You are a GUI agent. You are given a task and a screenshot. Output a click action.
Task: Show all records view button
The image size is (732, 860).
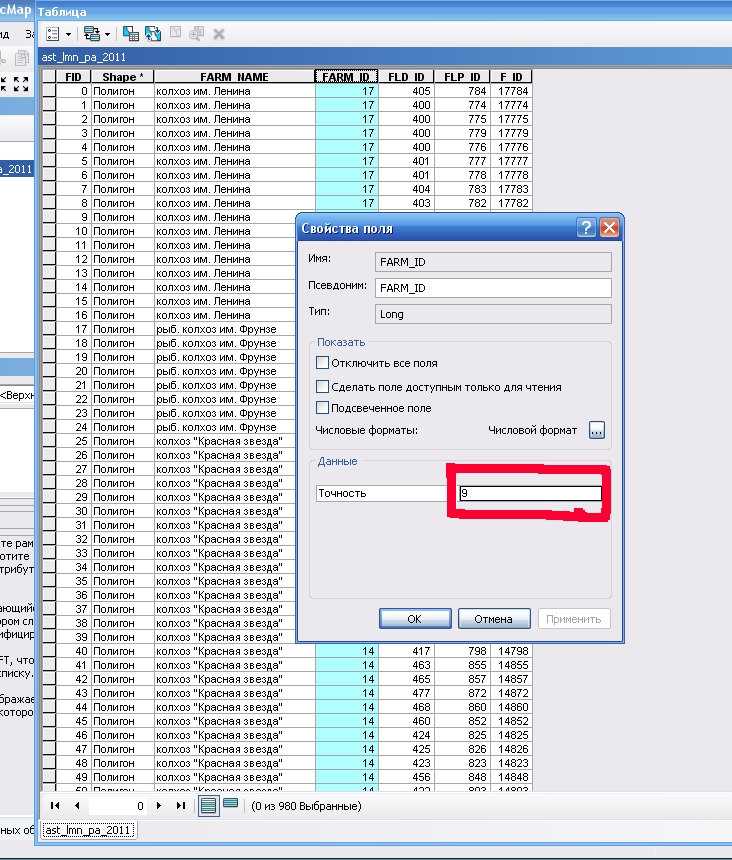(x=209, y=805)
